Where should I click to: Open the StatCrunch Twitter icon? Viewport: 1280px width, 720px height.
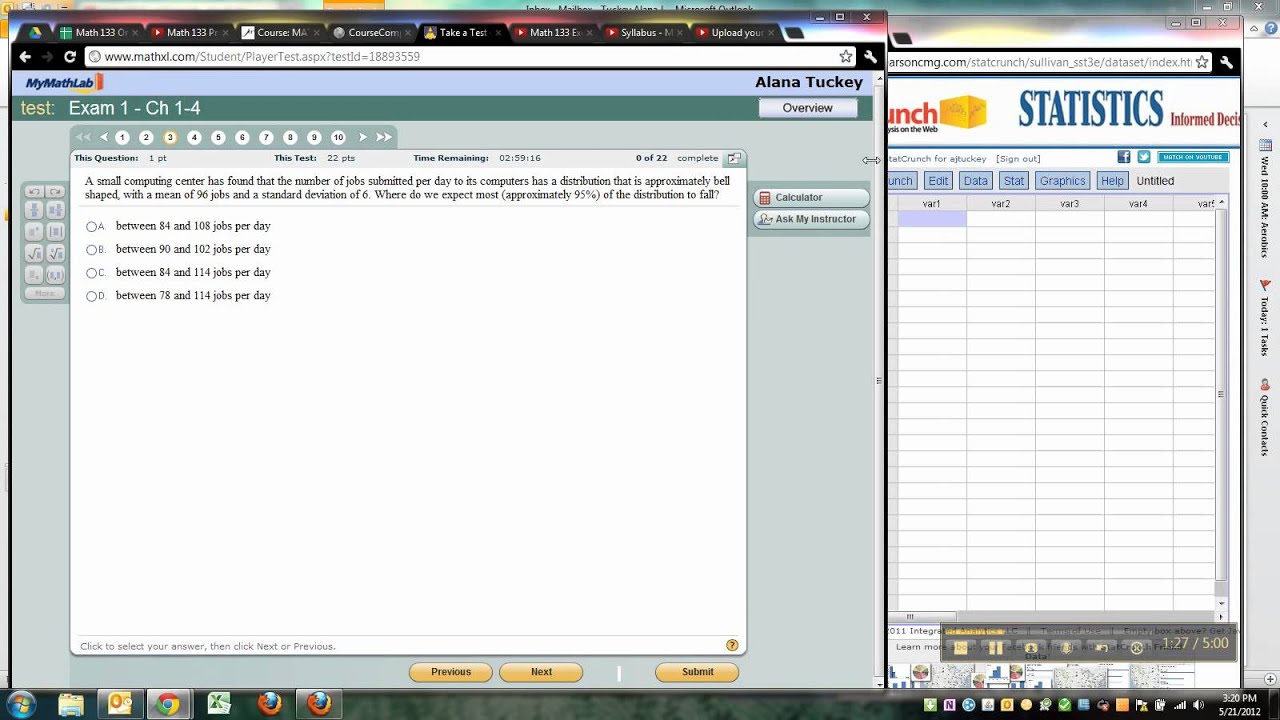point(1144,157)
